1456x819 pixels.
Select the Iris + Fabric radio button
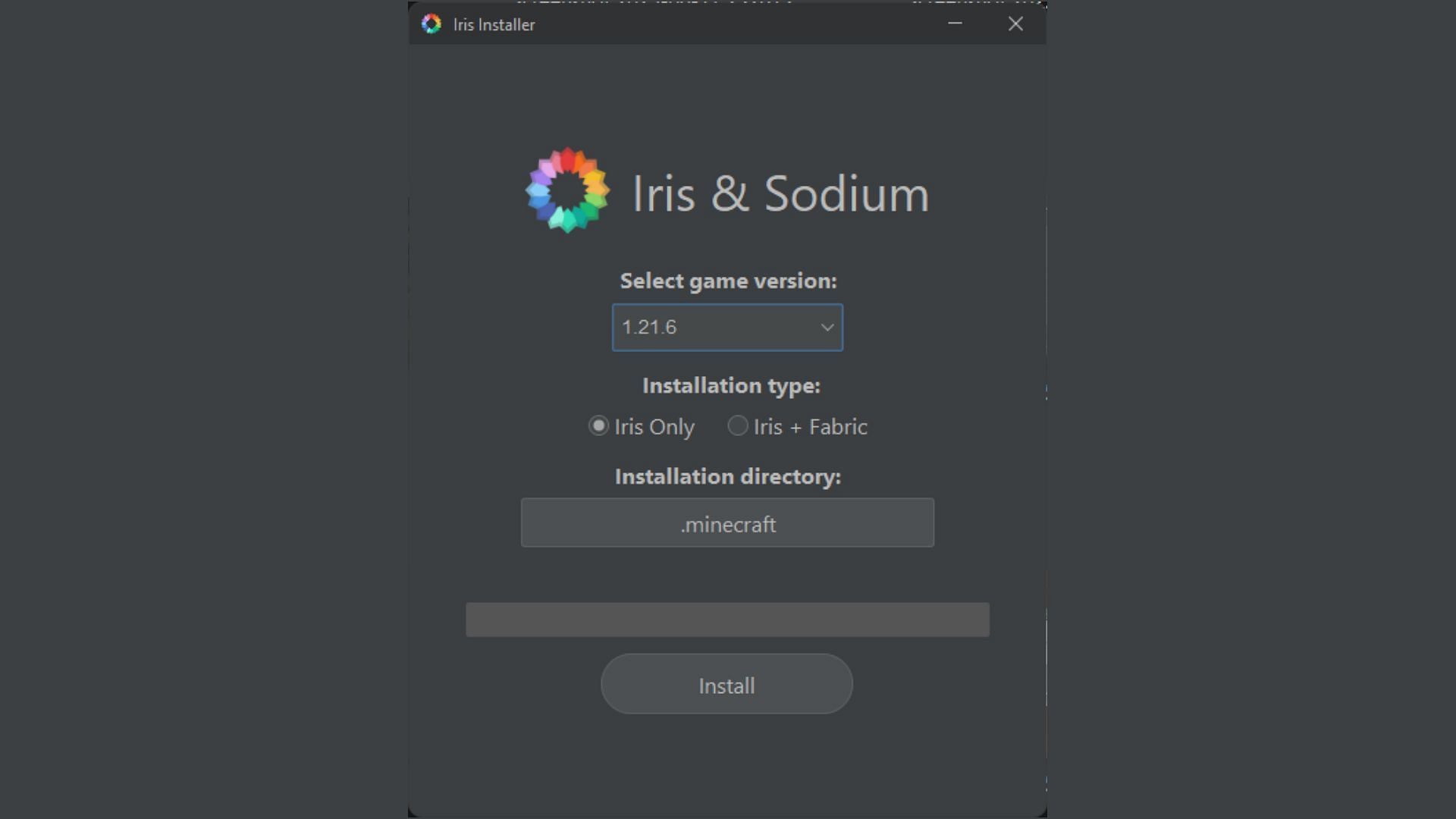pos(737,426)
